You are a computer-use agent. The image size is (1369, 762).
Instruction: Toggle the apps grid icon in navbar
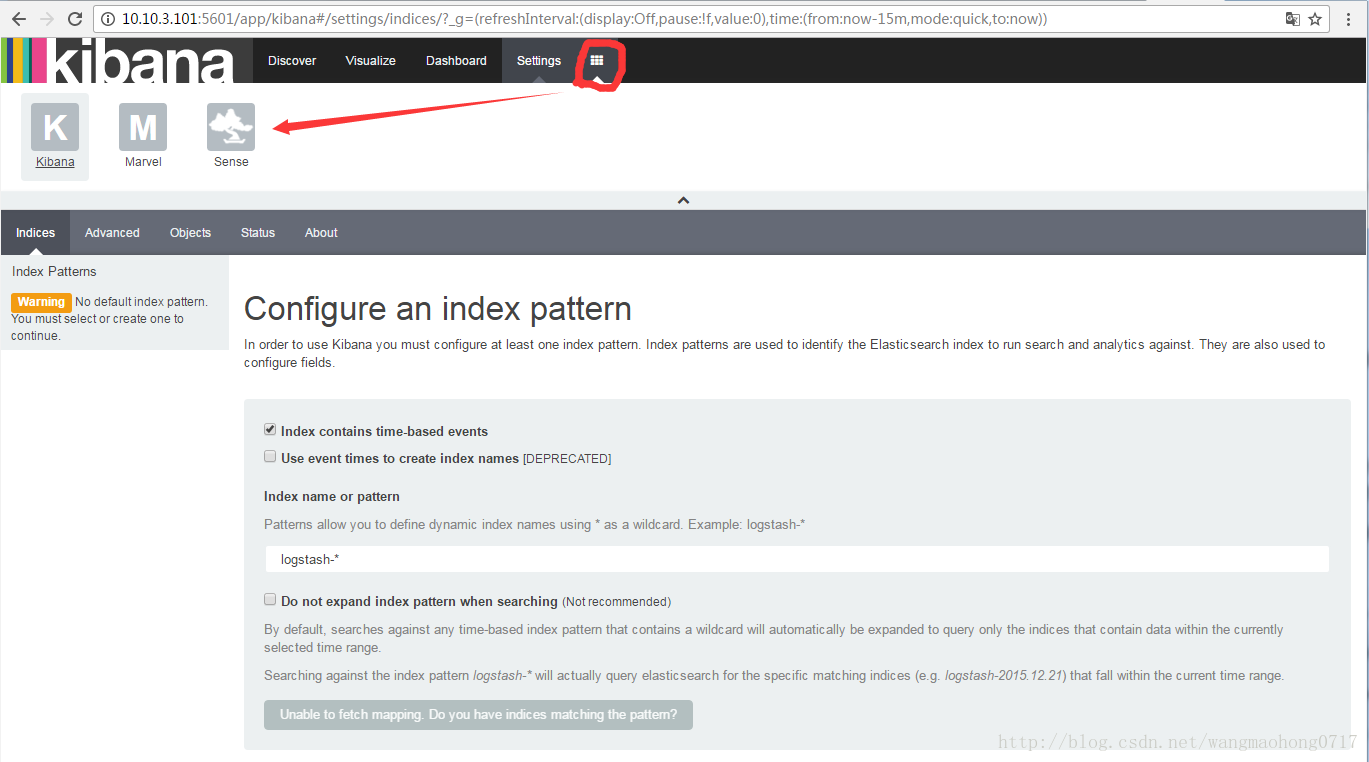(x=597, y=61)
